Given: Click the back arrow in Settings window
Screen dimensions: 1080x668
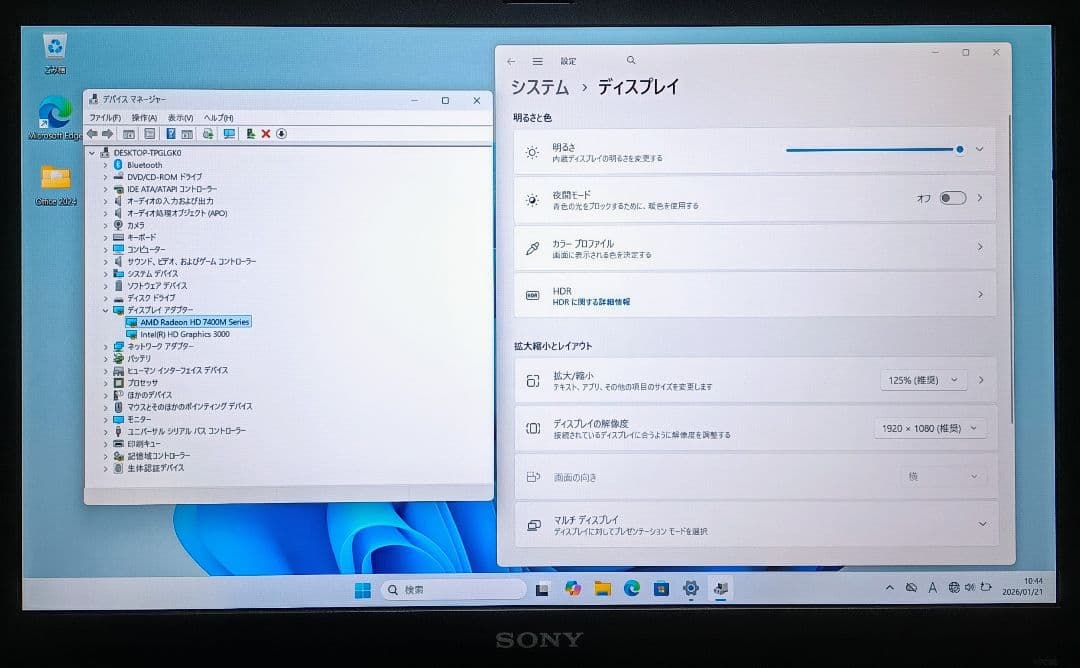Looking at the screenshot, I should coord(511,61).
